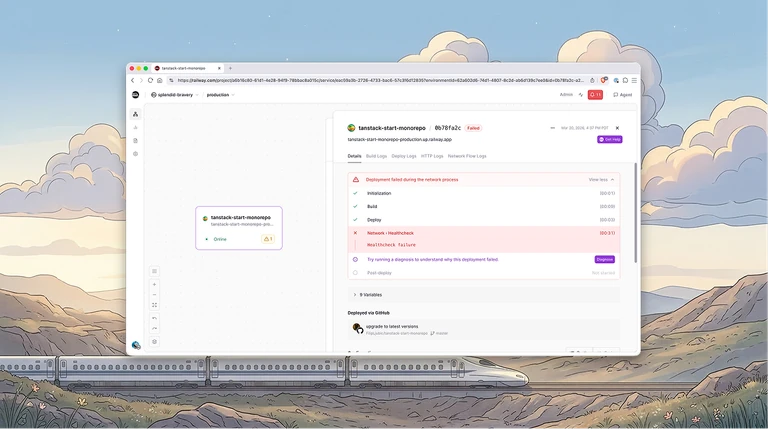
Task: Select the tanstack-start-monorepo browser tab
Action: pyautogui.click(x=188, y=69)
